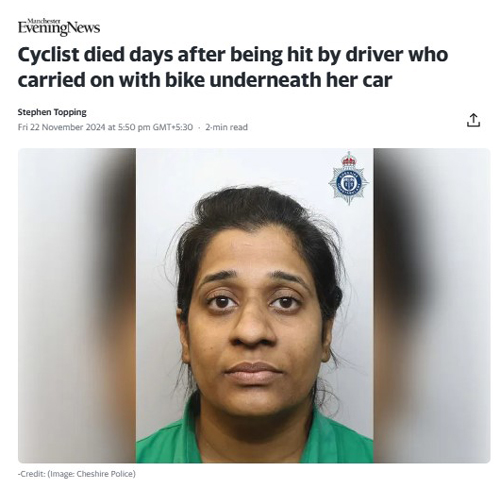500x488 pixels.
Task: Open author Stephen Topping's profile link
Action: (52, 112)
